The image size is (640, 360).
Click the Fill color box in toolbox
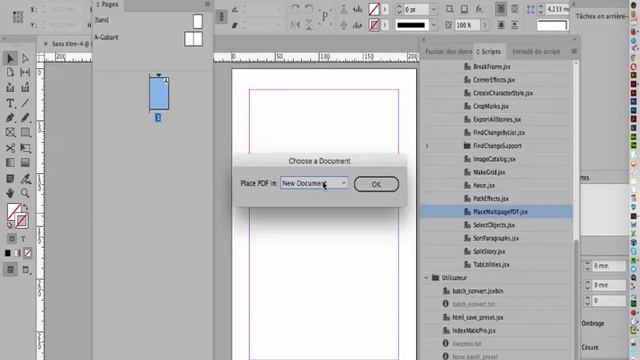[x=14, y=211]
